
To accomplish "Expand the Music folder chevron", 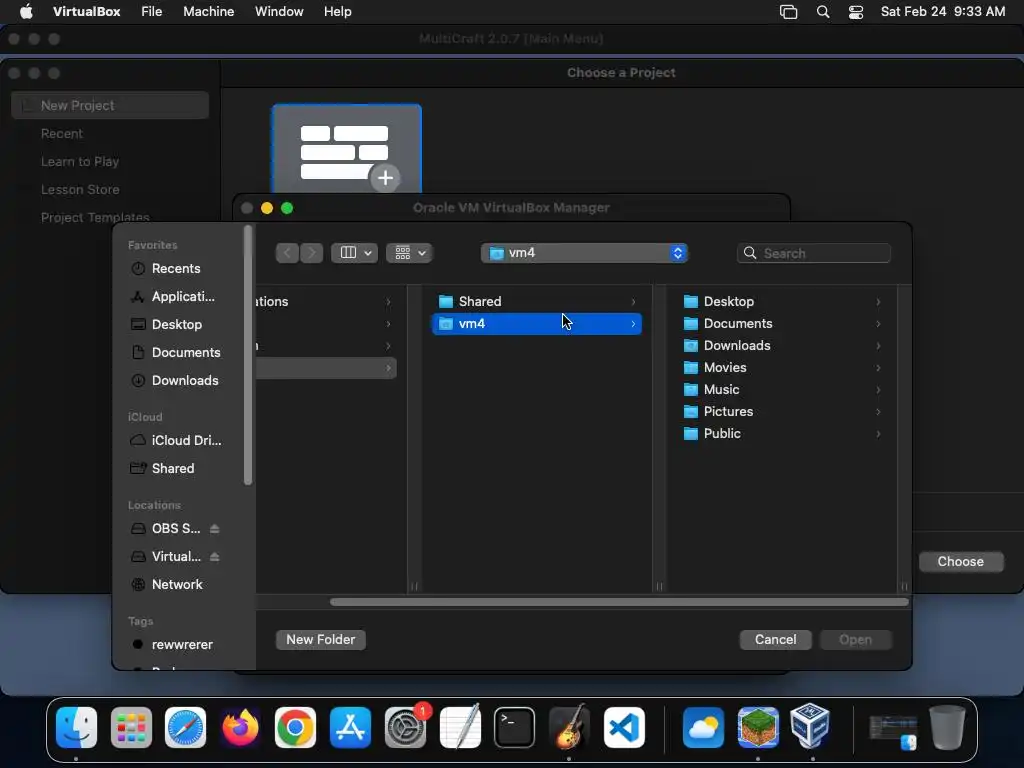I will [x=878, y=390].
